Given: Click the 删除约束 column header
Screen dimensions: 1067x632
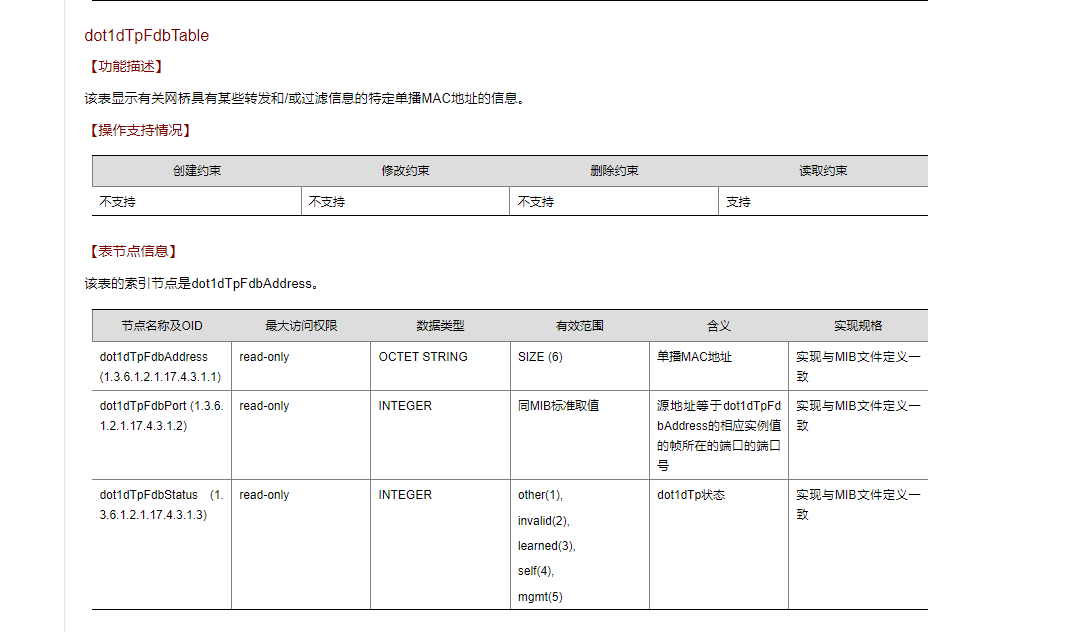Looking at the screenshot, I should point(614,171).
